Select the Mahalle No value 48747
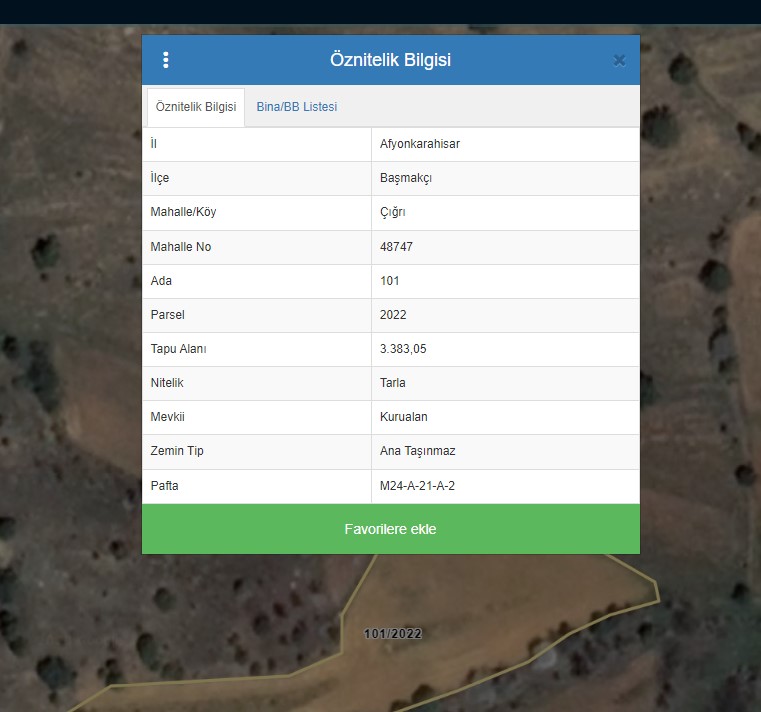Viewport: 761px width, 712px height. [x=397, y=247]
